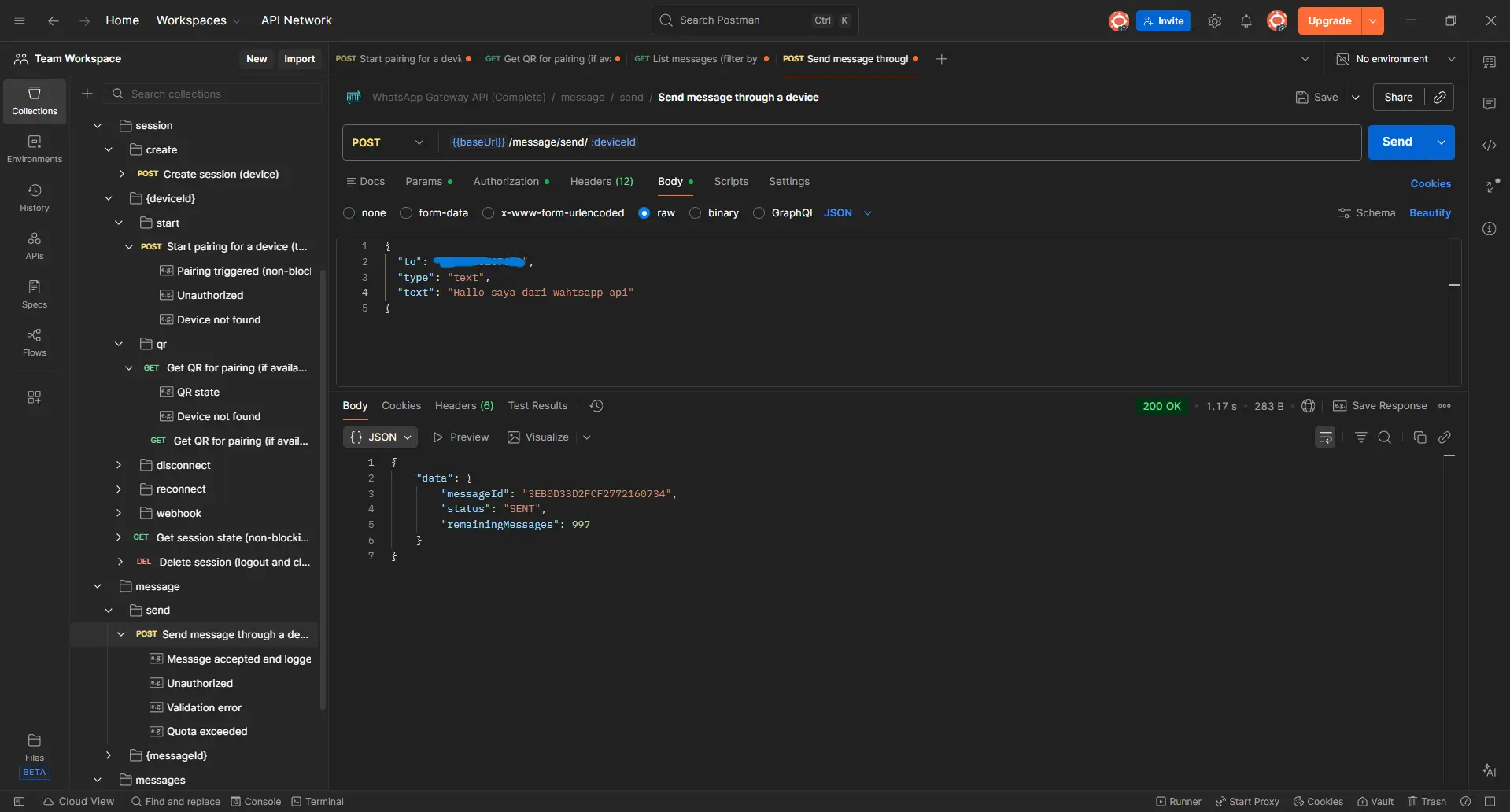Open a new request tab
Screen dimensions: 1510x812
coord(941,59)
